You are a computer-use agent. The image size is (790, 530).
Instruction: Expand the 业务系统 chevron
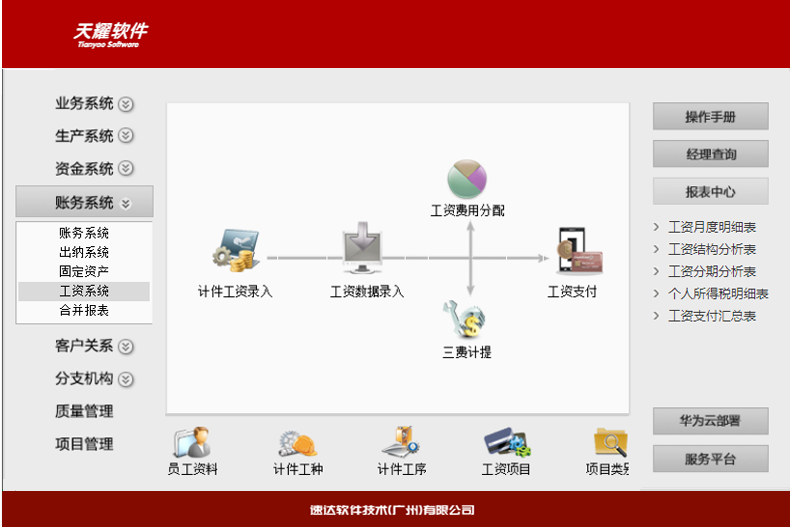(x=126, y=104)
